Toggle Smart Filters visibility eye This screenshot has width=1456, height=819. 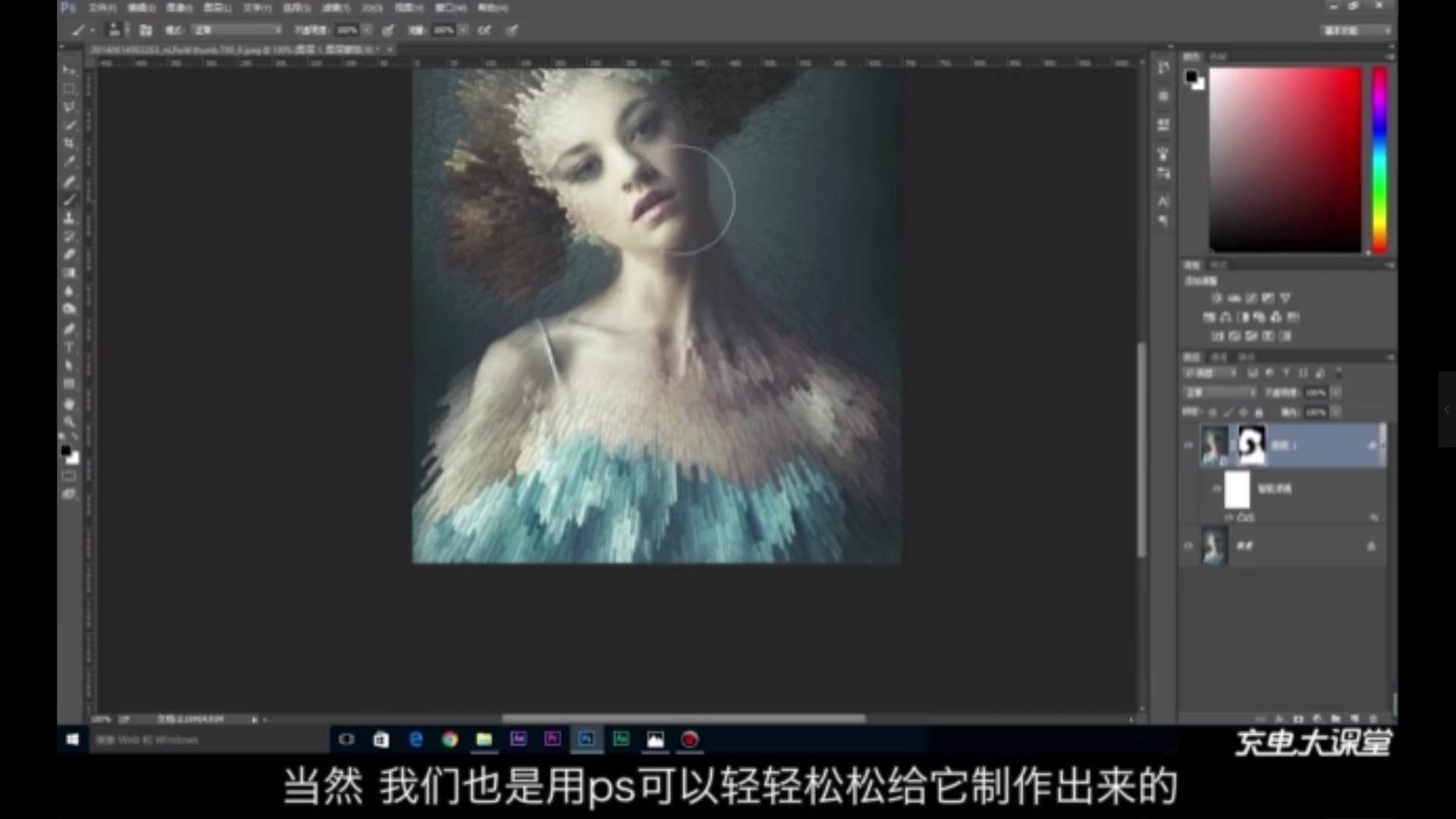[x=1216, y=489]
